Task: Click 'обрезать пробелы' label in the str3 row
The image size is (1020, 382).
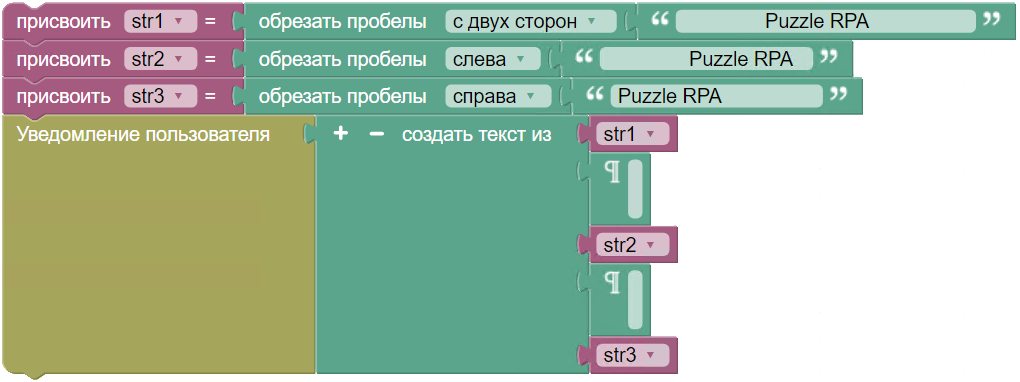Action: pyautogui.click(x=343, y=97)
